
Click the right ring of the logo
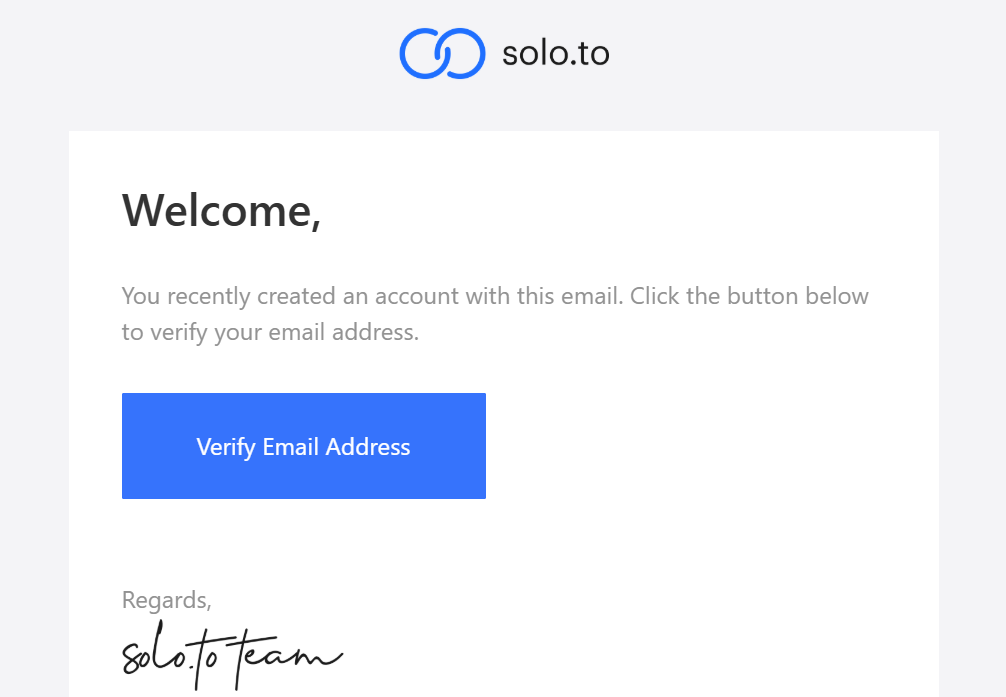point(462,52)
